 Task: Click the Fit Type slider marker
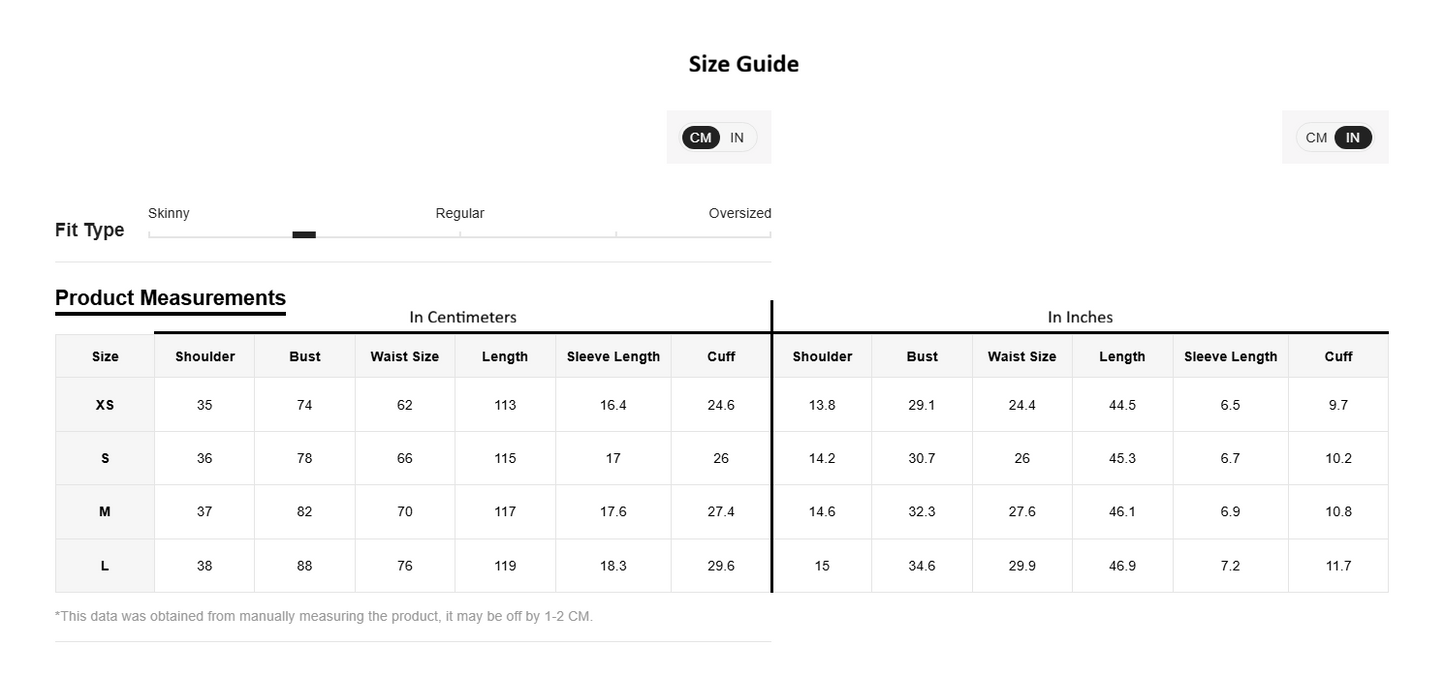click(x=304, y=235)
